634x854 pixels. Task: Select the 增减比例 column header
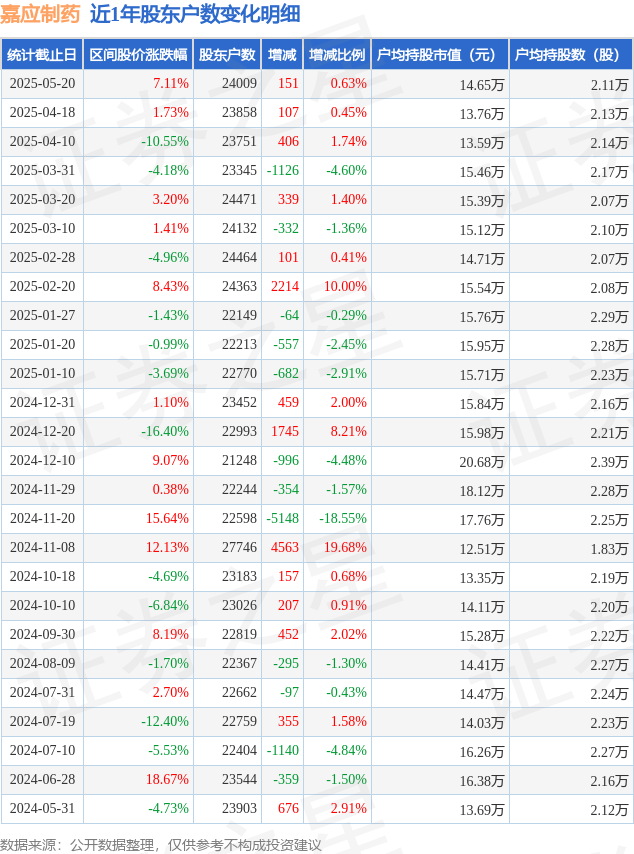click(337, 54)
